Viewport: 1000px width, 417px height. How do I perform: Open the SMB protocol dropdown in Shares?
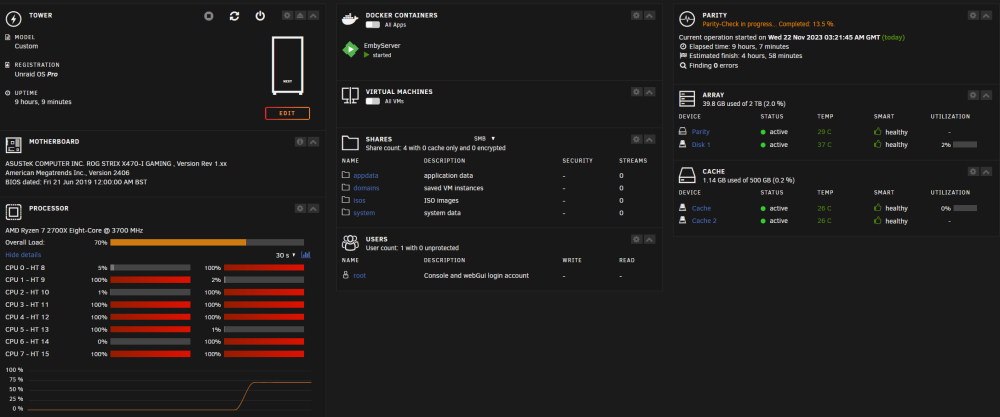(485, 138)
